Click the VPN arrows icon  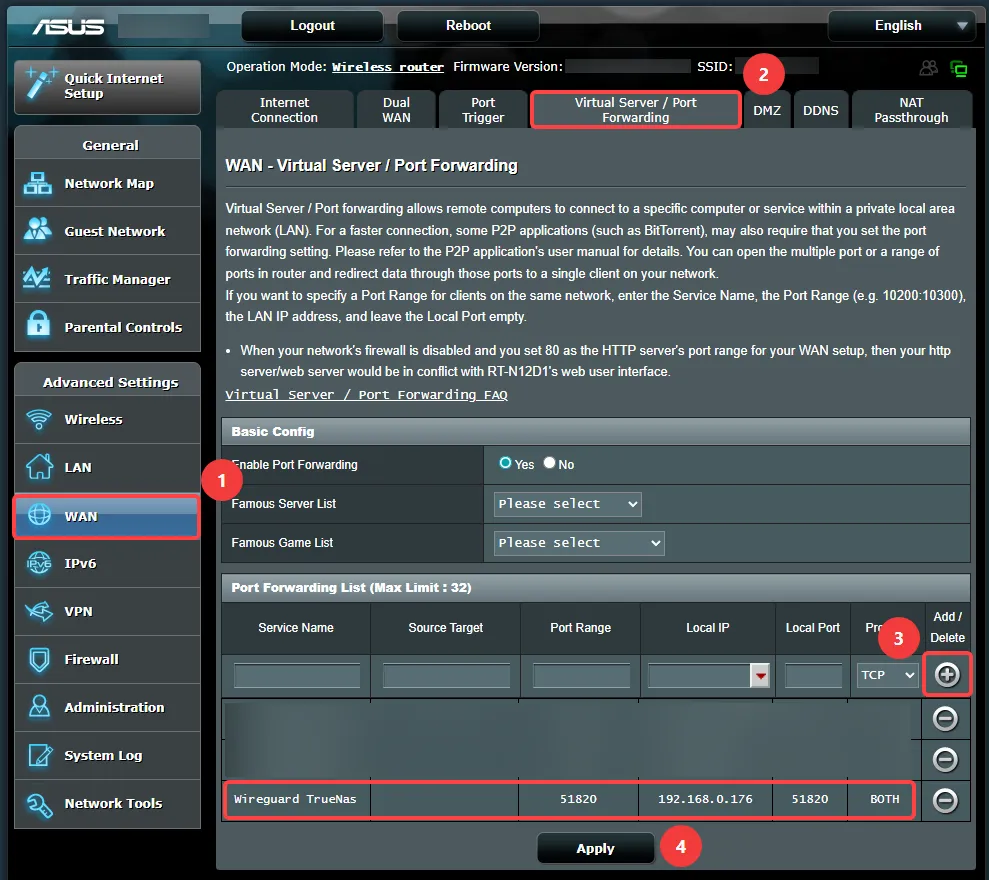39,611
